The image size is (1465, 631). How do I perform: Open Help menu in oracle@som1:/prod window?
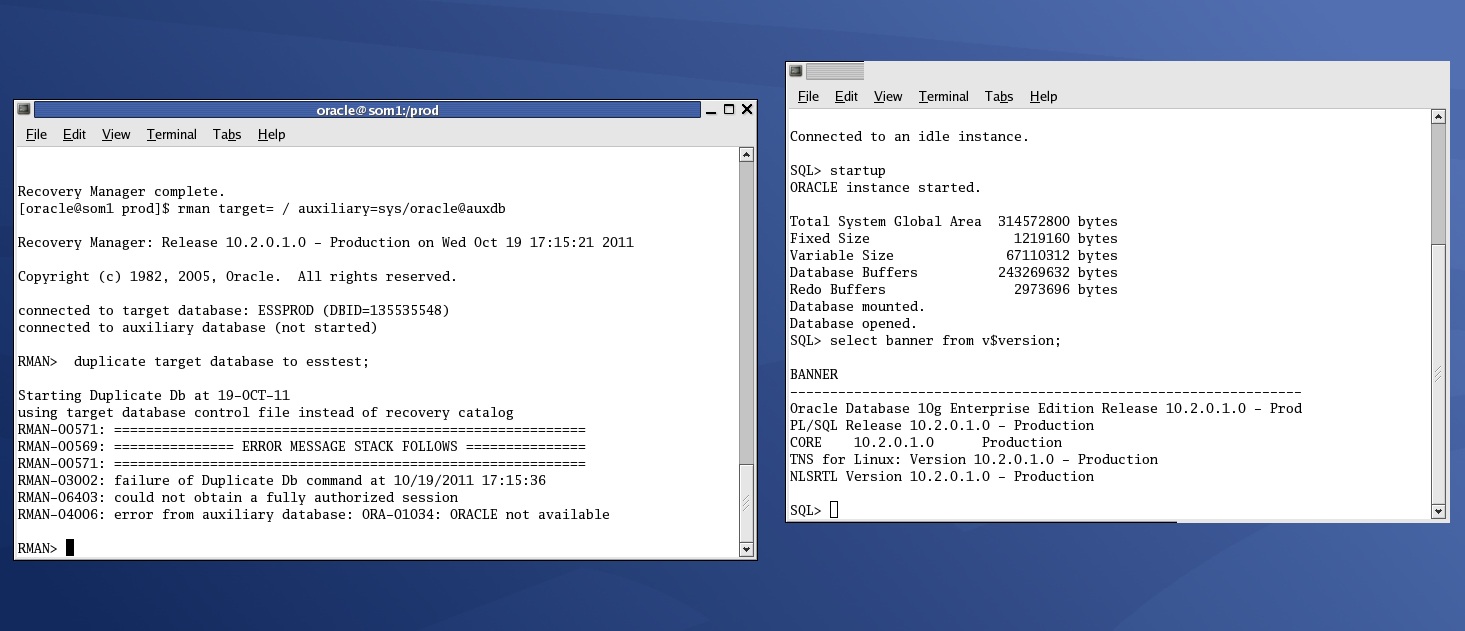271,135
